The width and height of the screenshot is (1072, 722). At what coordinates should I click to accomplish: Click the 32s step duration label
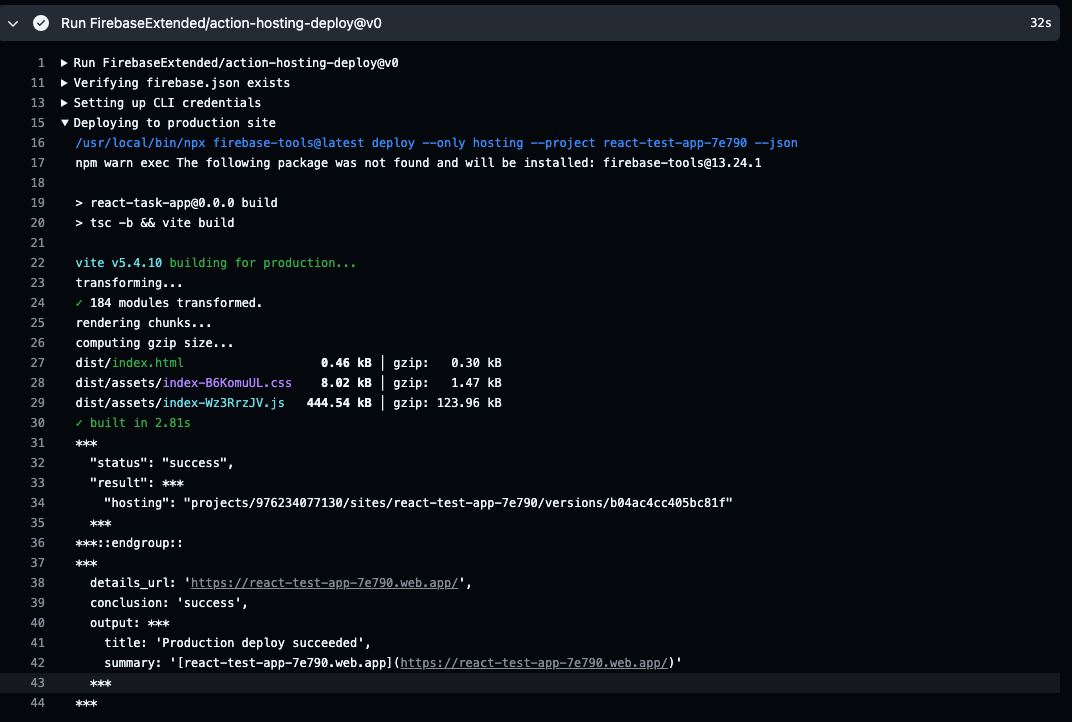(x=1040, y=23)
